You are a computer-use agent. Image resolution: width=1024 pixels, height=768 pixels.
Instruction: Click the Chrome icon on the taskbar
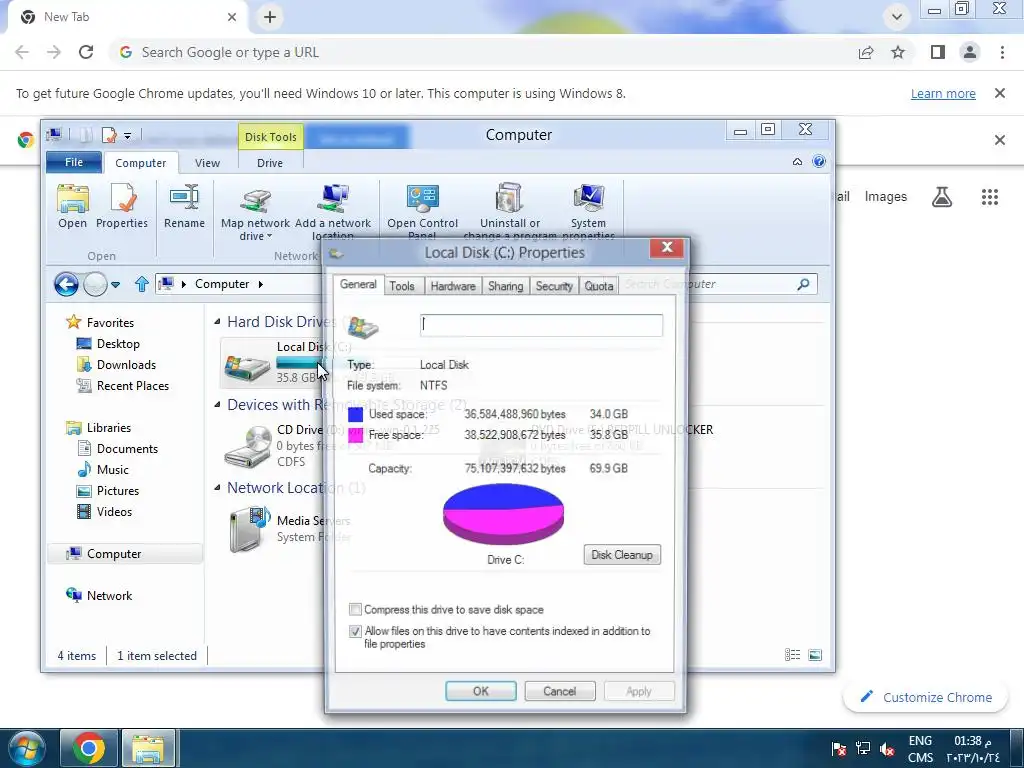point(89,748)
